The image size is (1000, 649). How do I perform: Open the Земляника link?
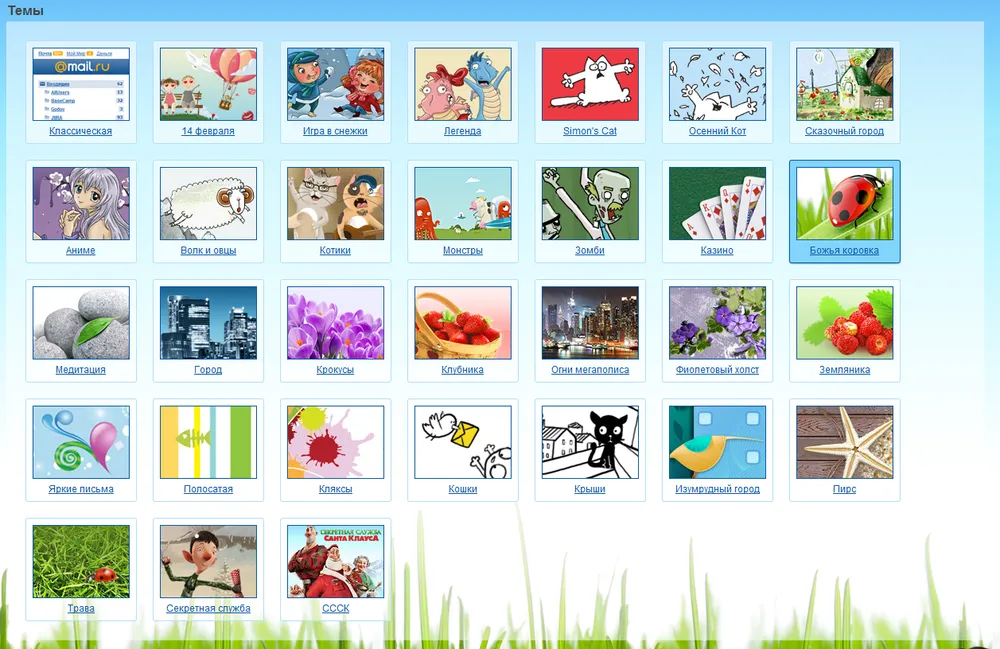coord(844,369)
